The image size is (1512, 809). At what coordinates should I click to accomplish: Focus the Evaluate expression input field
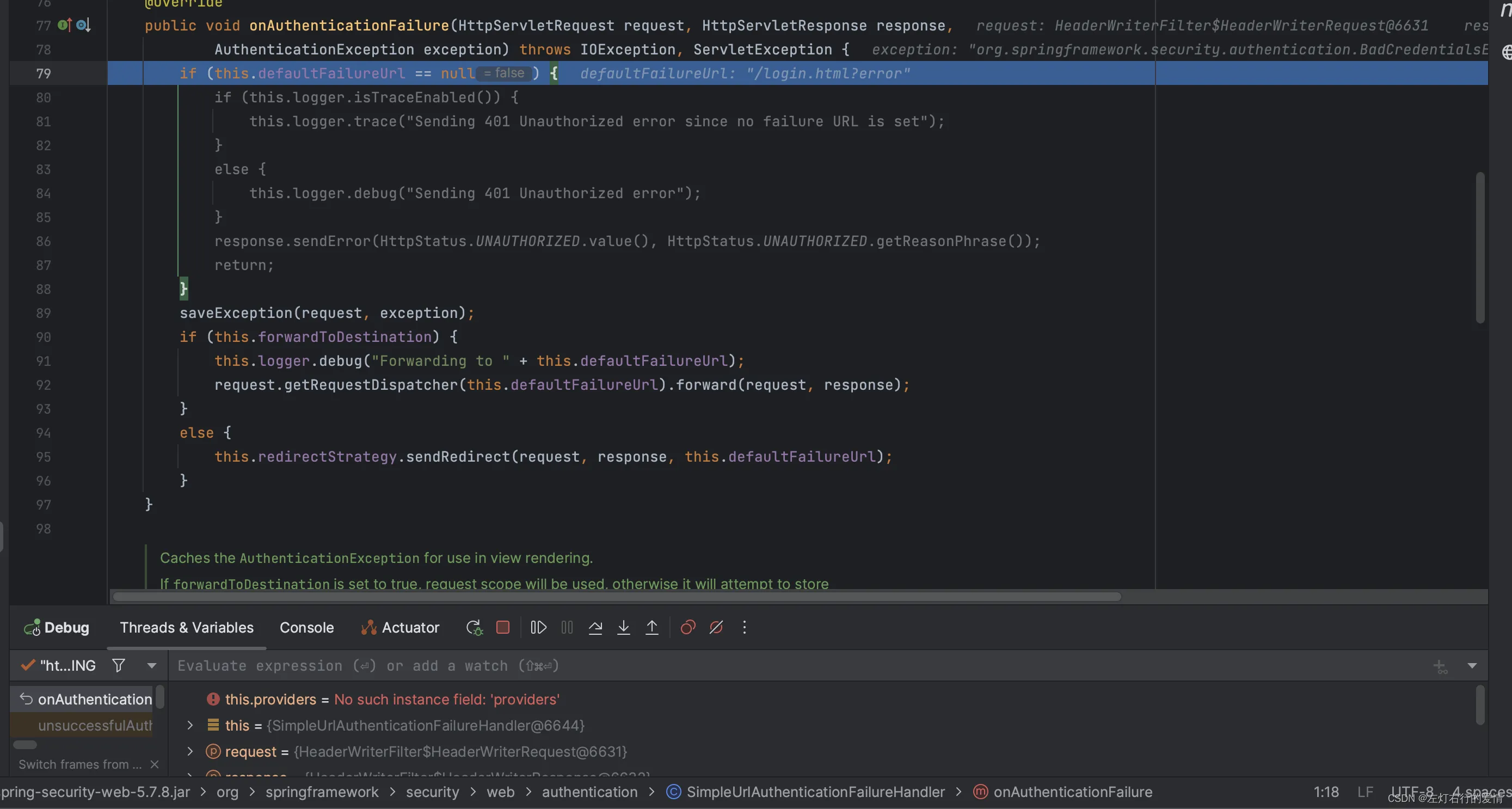click(798, 666)
